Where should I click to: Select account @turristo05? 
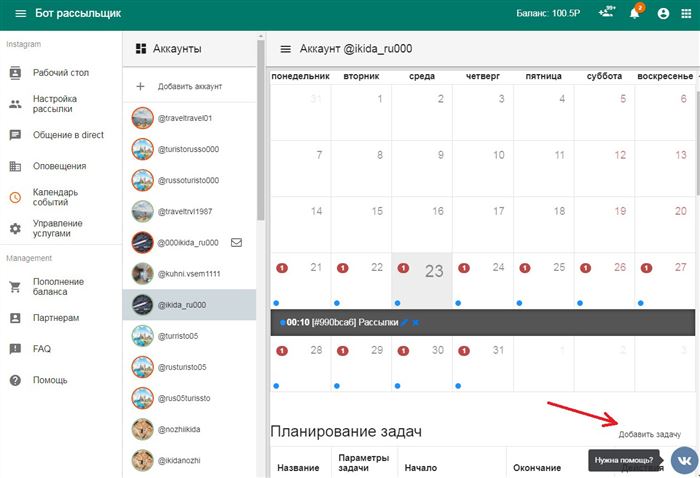coord(189,336)
